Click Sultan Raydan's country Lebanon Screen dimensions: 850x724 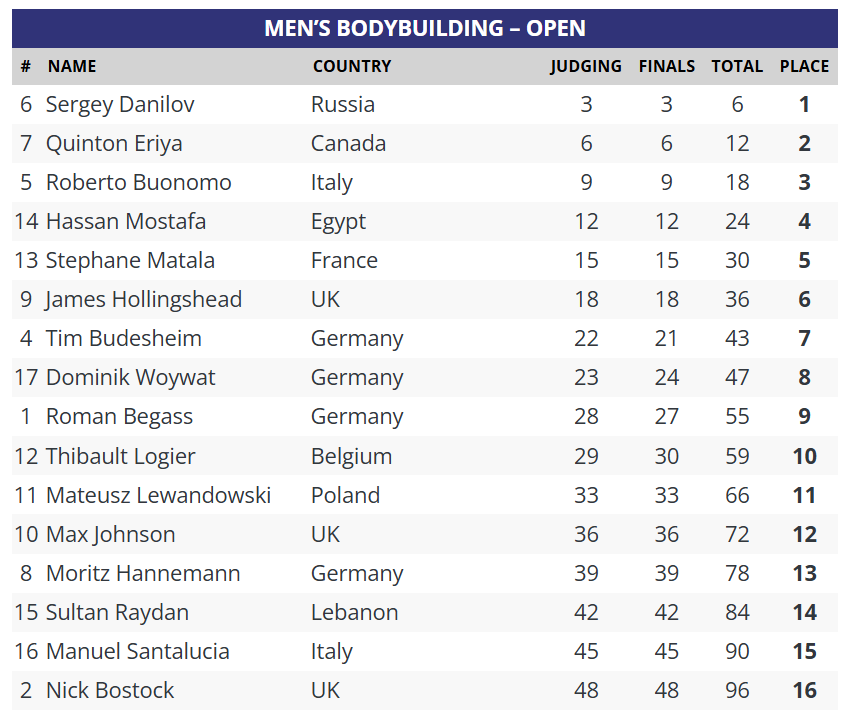pos(355,612)
